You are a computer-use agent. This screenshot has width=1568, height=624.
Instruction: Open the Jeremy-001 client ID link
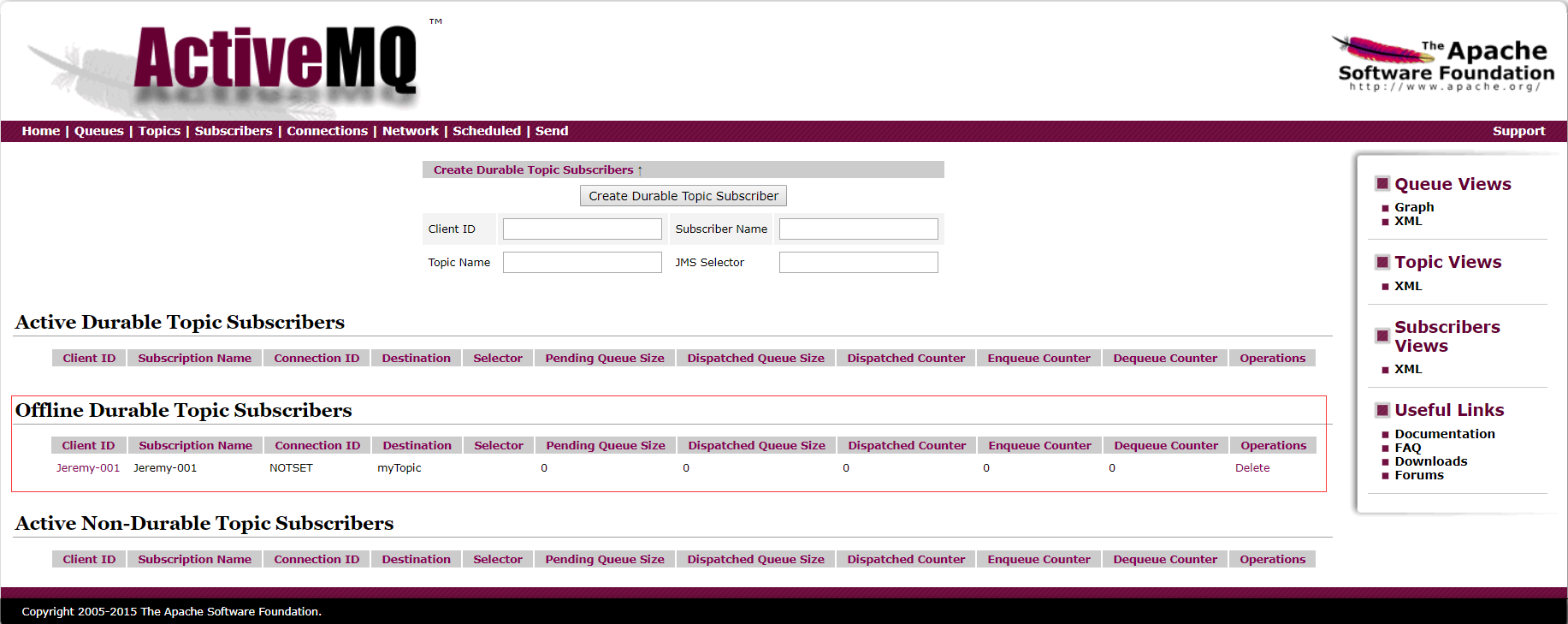88,468
